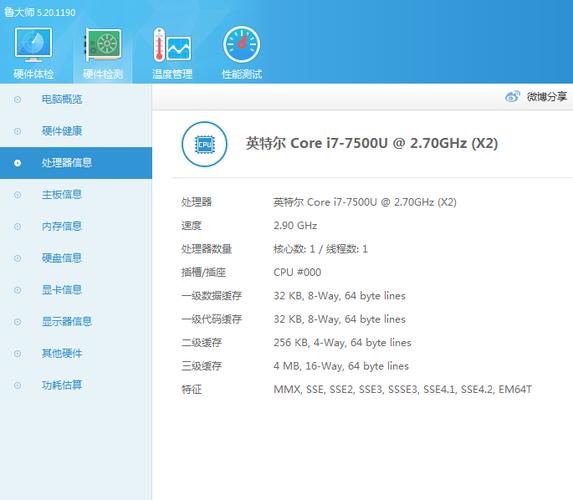Click the 2.90 GHz speed value
This screenshot has width=573, height=500.
295,226
